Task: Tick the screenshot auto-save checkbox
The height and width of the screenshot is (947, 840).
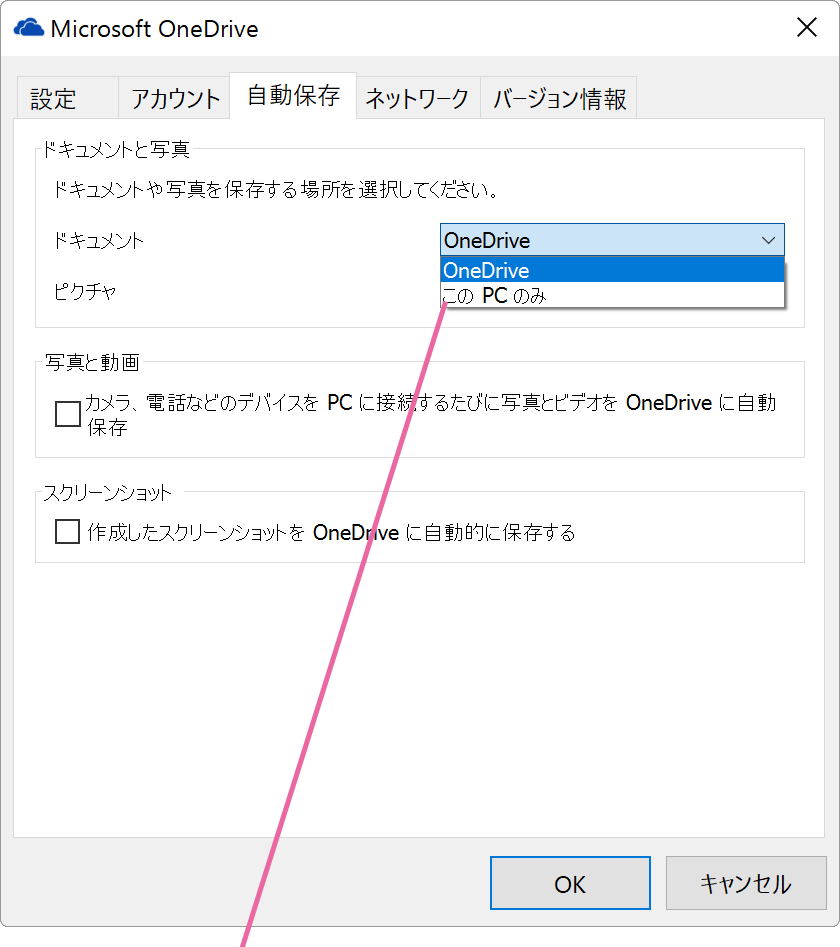Action: point(68,532)
